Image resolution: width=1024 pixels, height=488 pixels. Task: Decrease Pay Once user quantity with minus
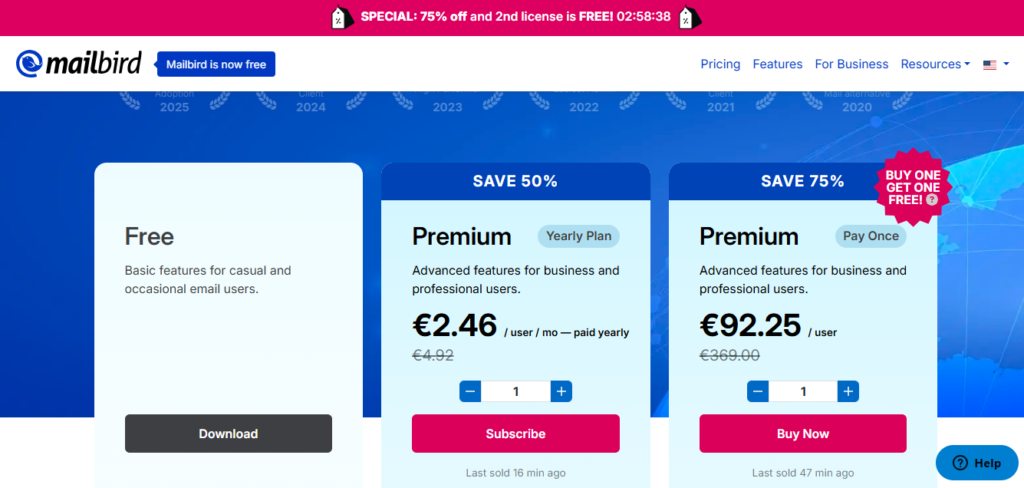tap(758, 391)
